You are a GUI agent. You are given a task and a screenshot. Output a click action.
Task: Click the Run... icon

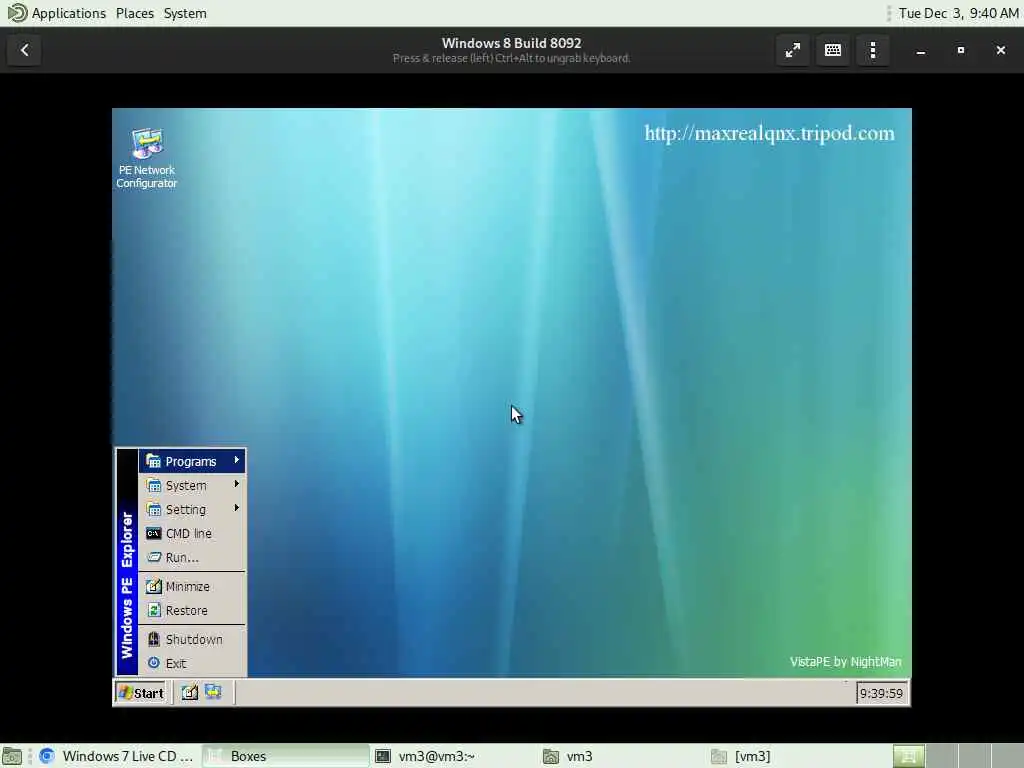pyautogui.click(x=153, y=557)
